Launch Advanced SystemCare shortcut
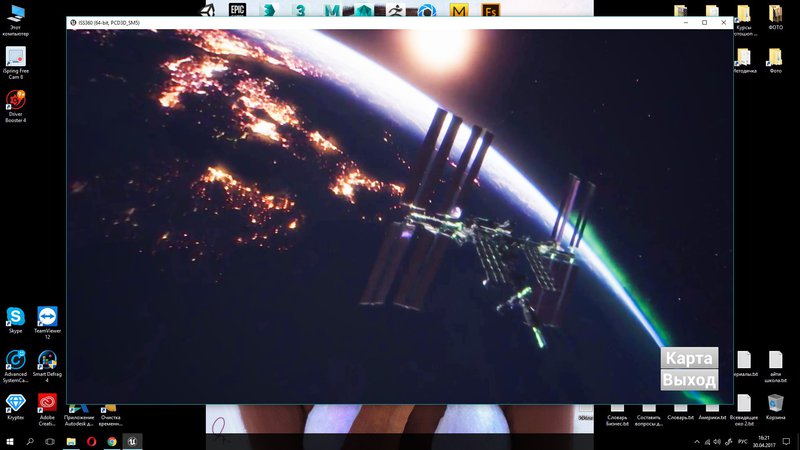 tap(16, 361)
